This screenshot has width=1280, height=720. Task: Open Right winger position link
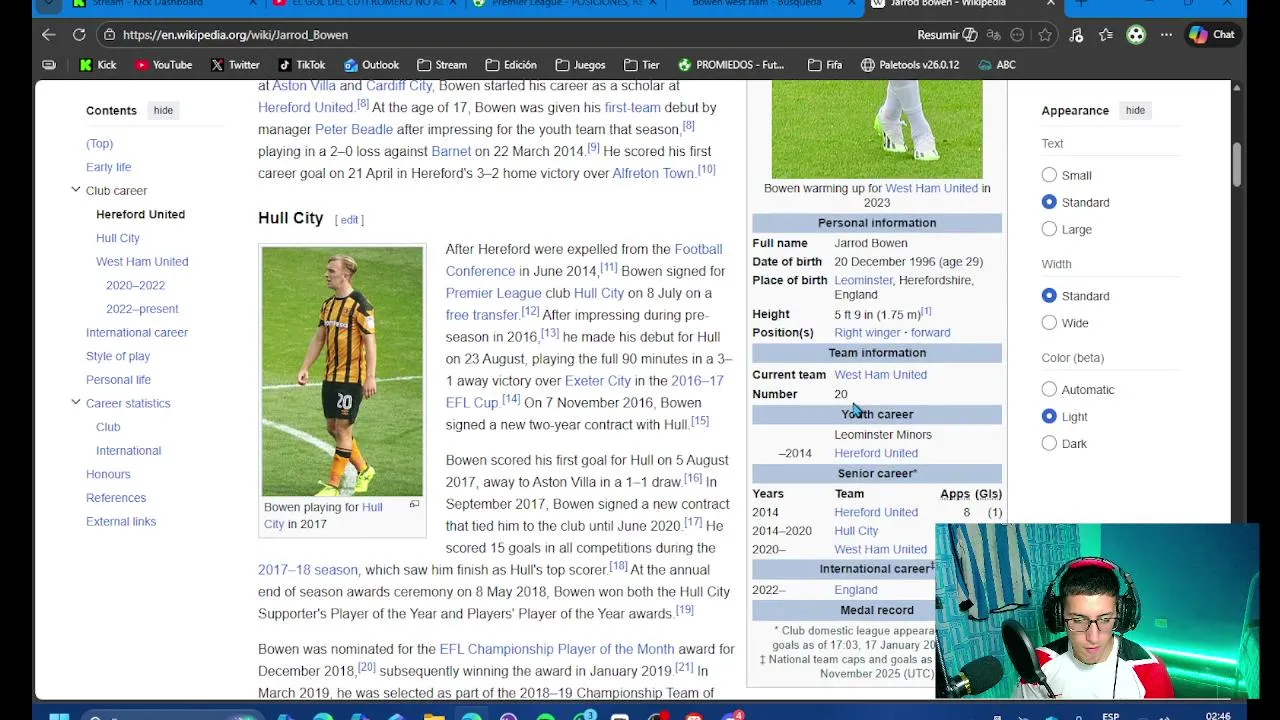[868, 332]
